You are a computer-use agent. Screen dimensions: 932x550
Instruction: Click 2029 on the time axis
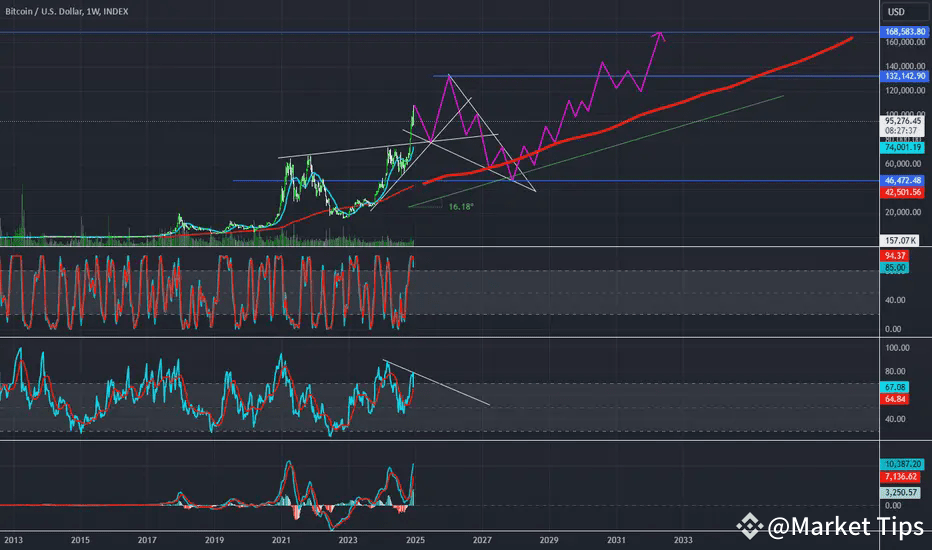point(549,540)
